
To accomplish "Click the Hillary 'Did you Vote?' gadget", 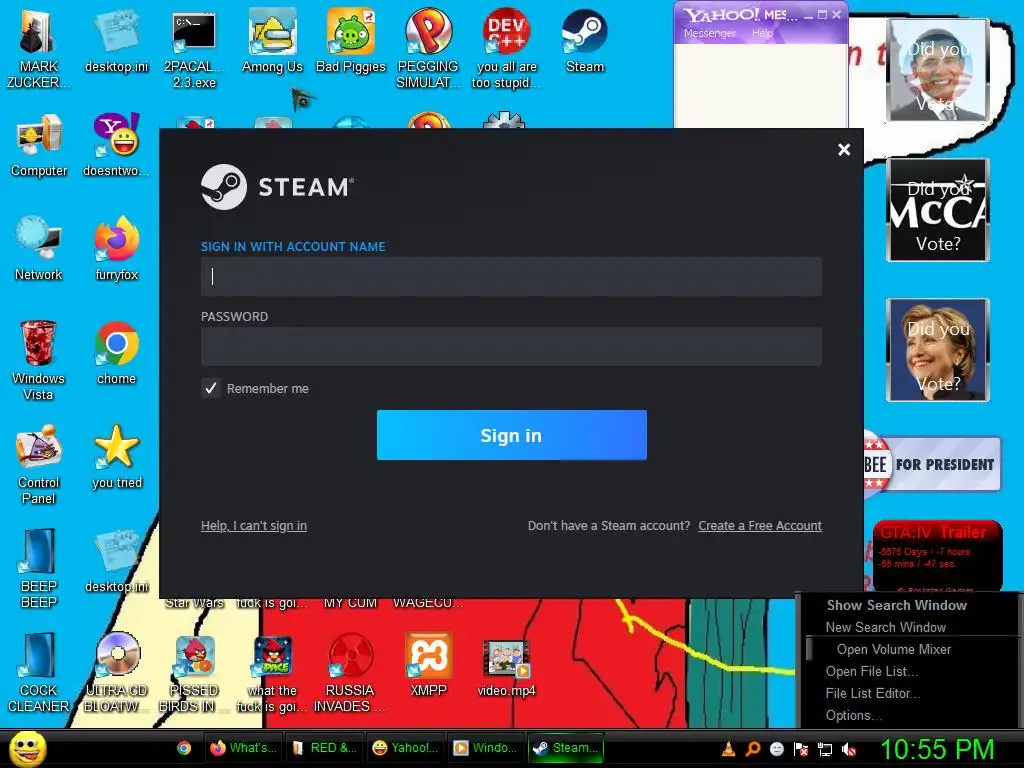I will [938, 350].
